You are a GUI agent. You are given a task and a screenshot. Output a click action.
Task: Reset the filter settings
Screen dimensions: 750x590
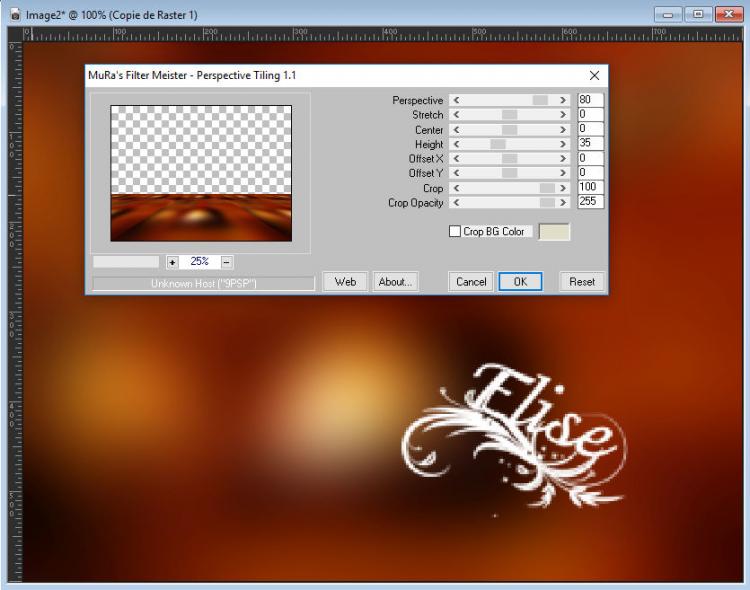[x=582, y=282]
